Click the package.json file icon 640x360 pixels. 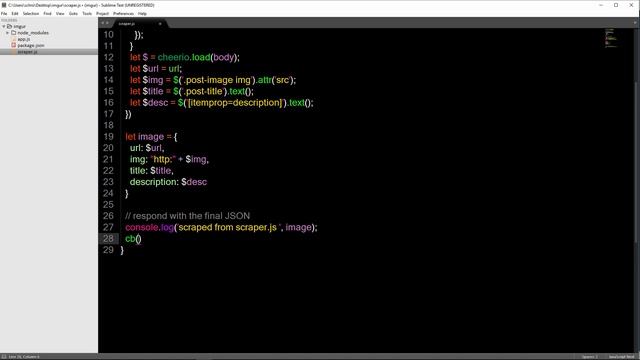pos(13,45)
